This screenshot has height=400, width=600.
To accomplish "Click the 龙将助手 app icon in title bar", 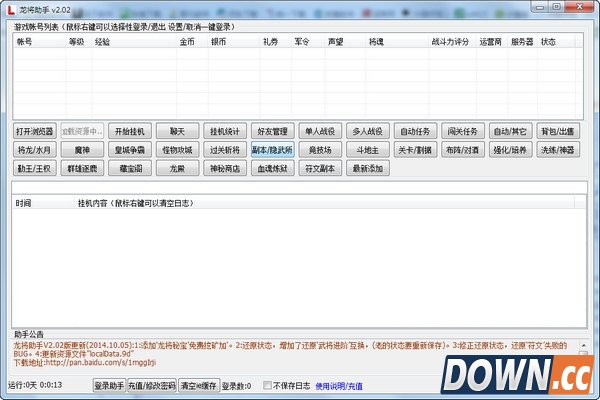I will pyautogui.click(x=11, y=10).
